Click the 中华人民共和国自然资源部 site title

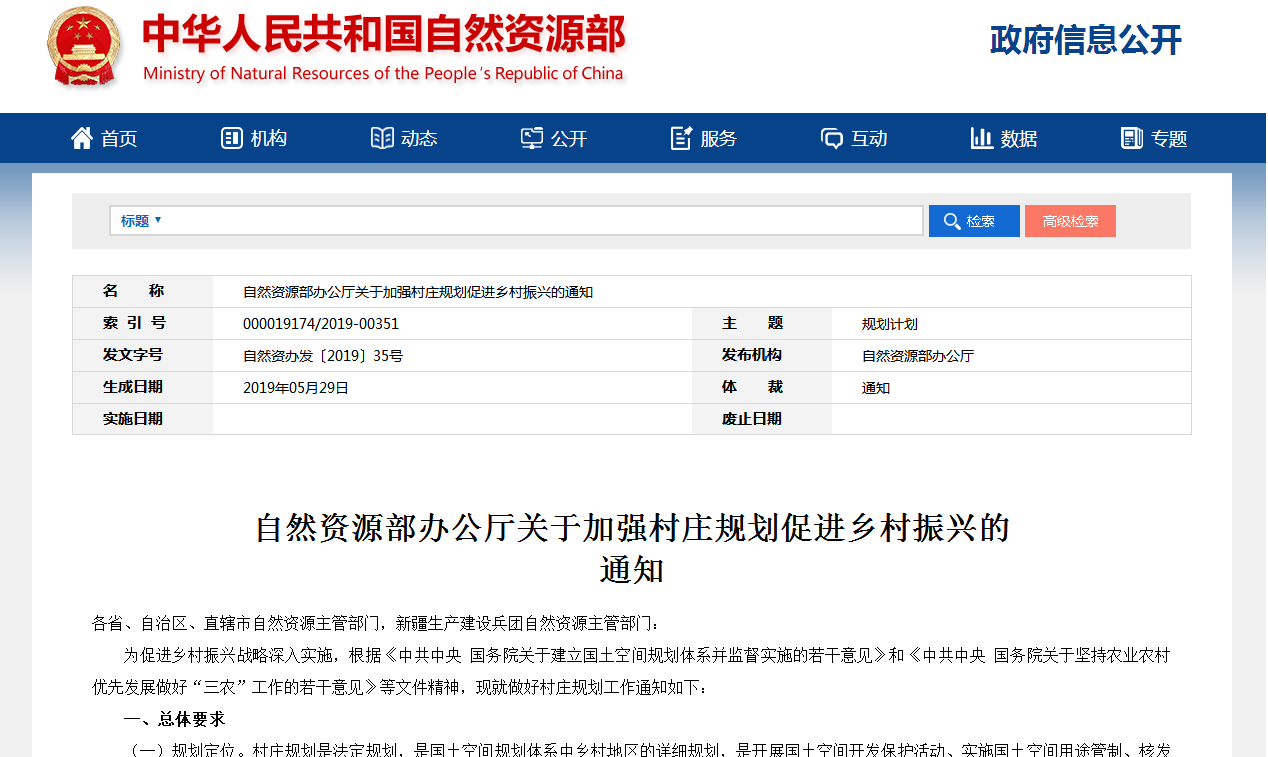click(x=384, y=34)
